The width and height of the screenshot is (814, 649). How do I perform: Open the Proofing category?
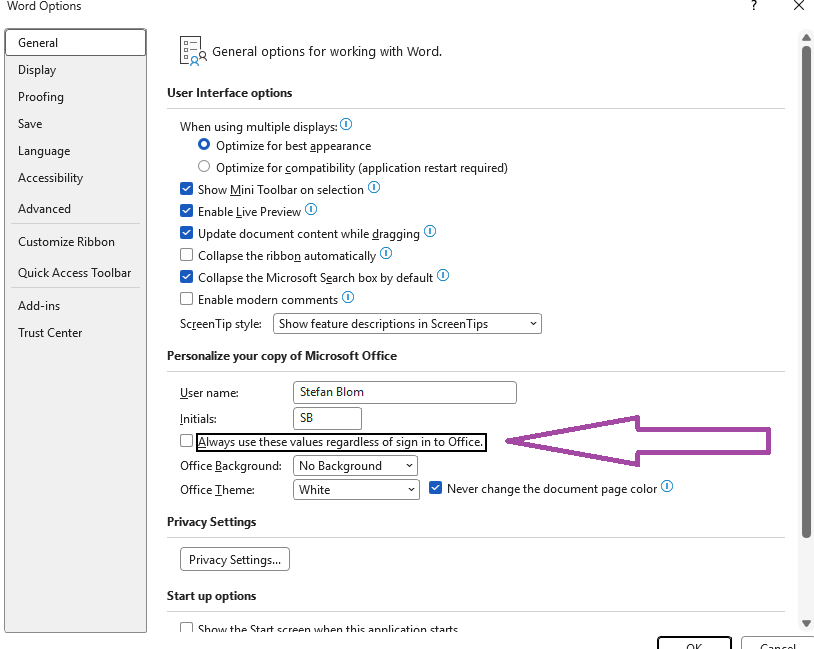pyautogui.click(x=76, y=97)
